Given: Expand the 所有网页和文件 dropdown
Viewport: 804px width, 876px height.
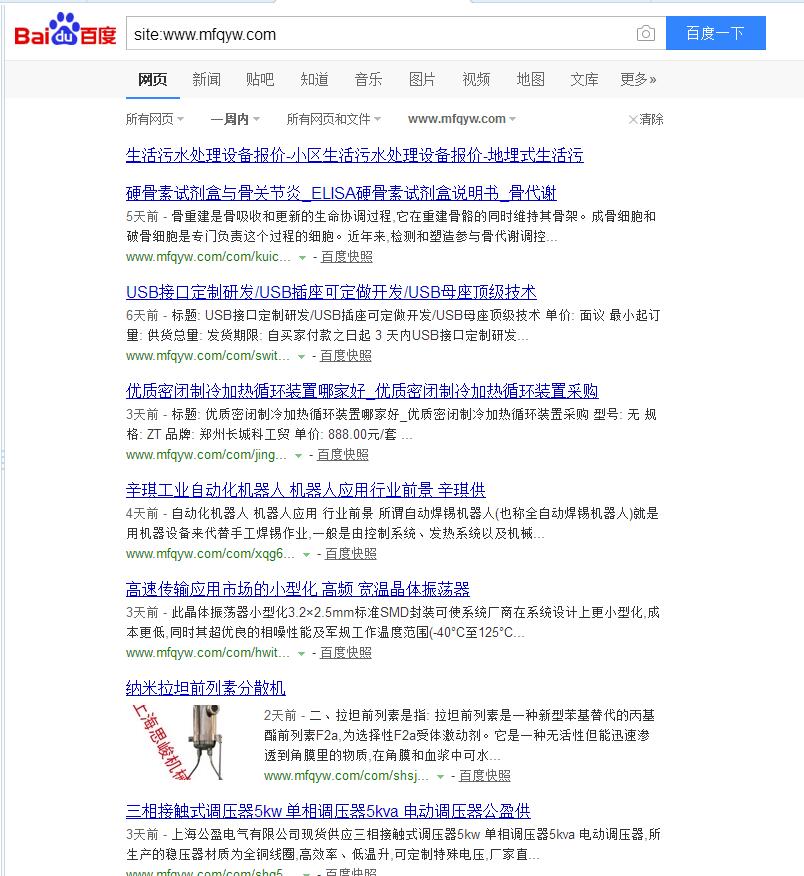Looking at the screenshot, I should [x=334, y=119].
